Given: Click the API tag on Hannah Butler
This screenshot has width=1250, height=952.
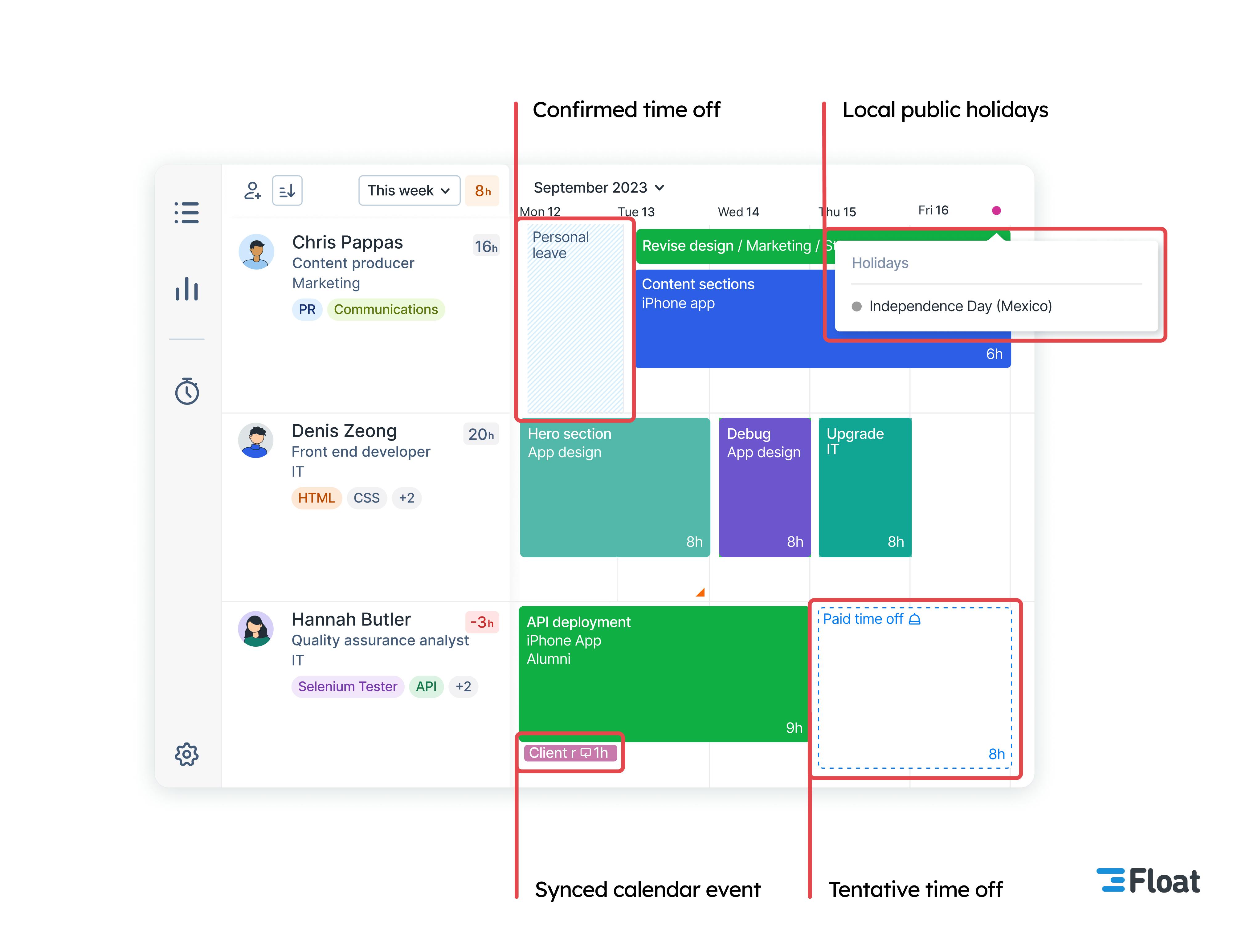Looking at the screenshot, I should tap(426, 687).
